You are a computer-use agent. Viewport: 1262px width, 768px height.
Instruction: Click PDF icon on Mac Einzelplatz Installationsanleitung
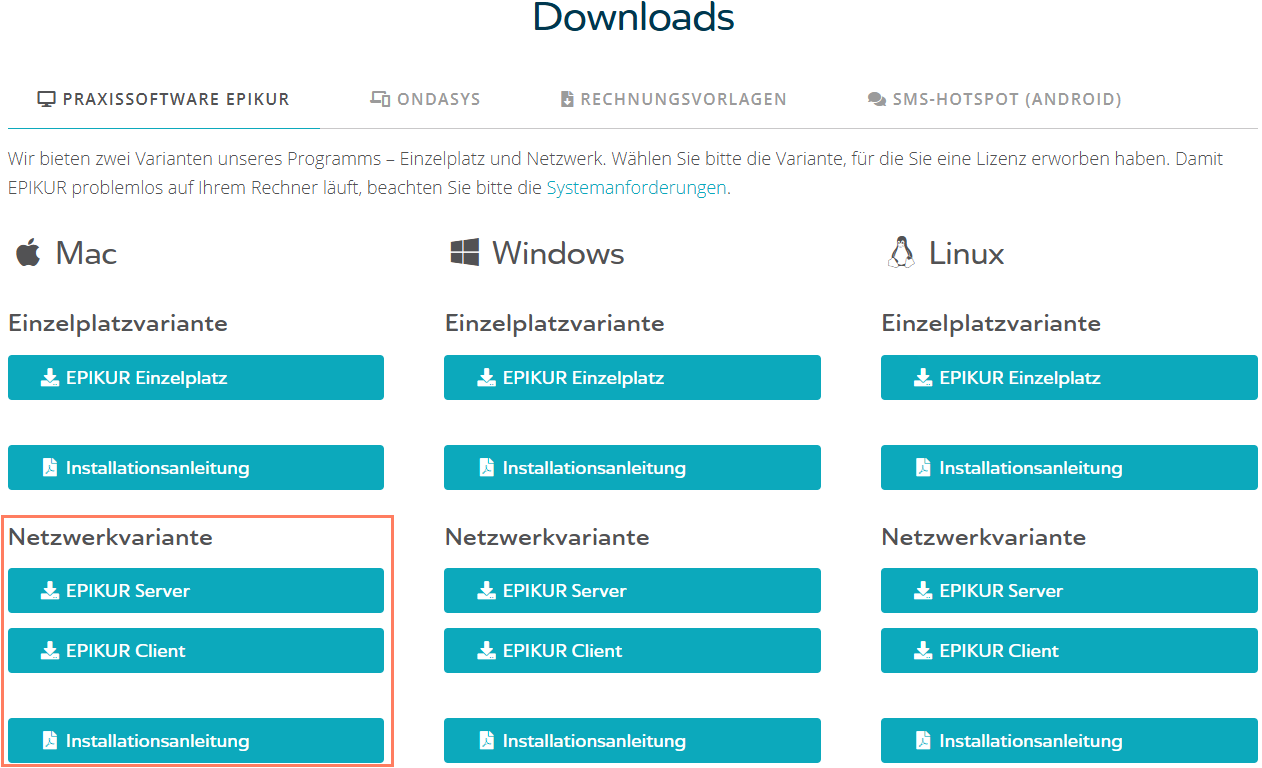(x=50, y=468)
